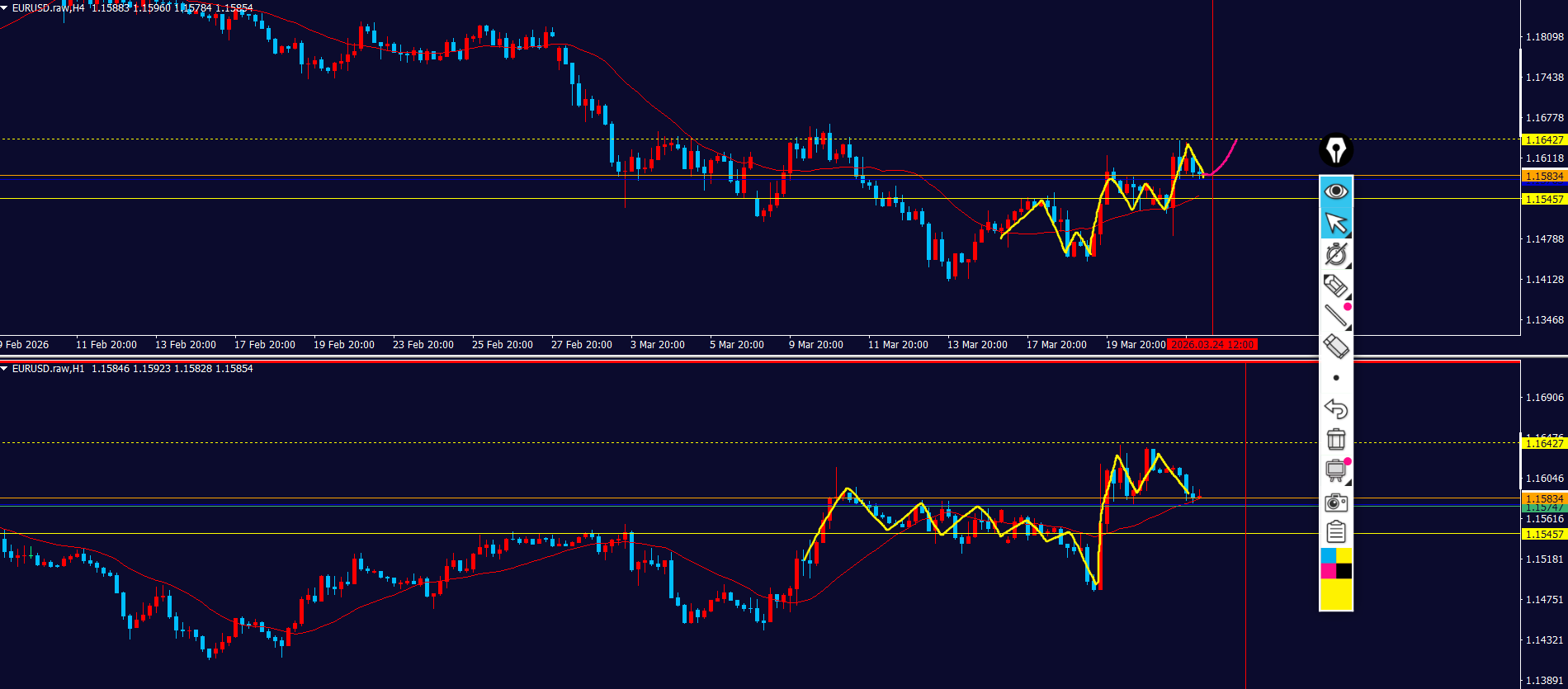
Task: Clear drawings with the trash can icon
Action: tap(1336, 439)
